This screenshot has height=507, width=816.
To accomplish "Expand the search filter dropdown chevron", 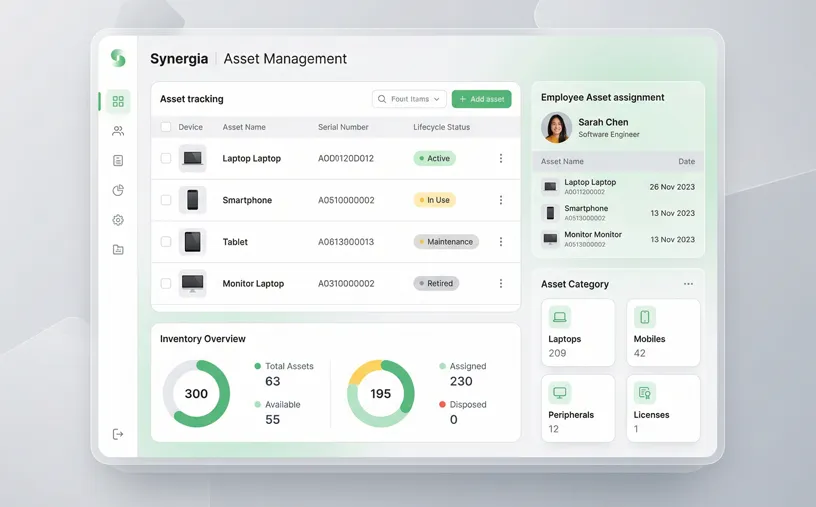I will (x=437, y=99).
